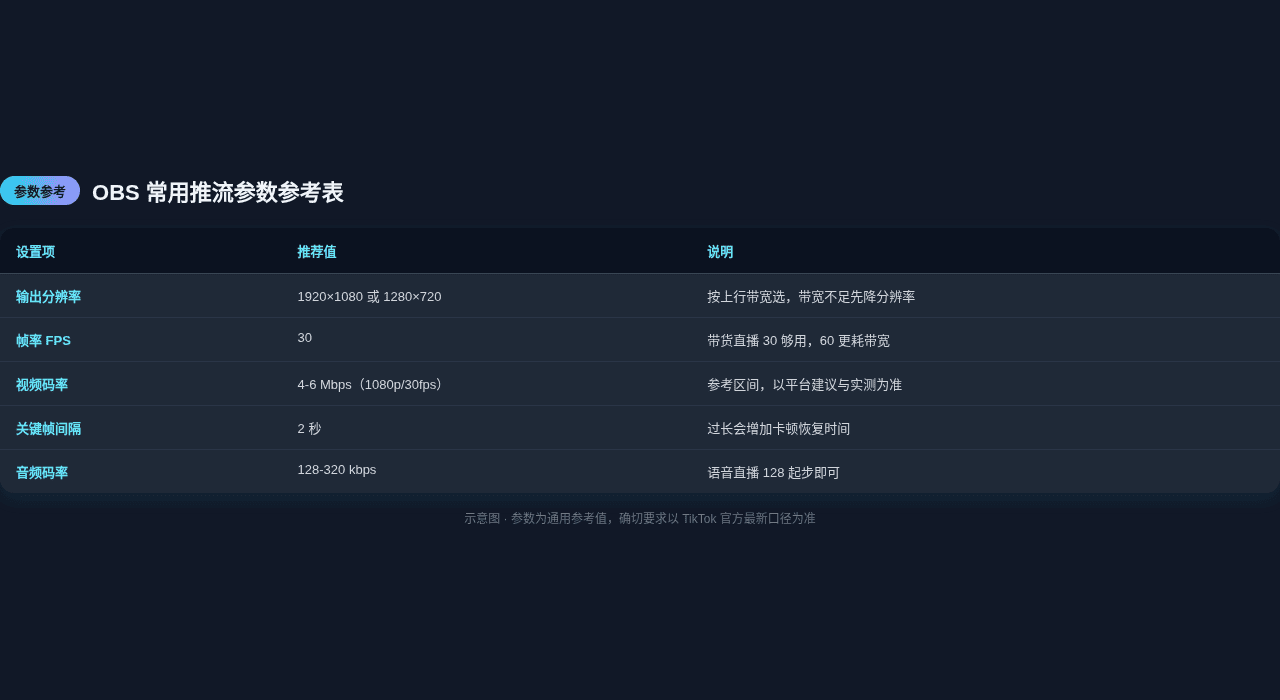The image size is (1280, 700).
Task: Click the text 带货直播 30 够用，60 更耗带宽
Action: click(798, 341)
